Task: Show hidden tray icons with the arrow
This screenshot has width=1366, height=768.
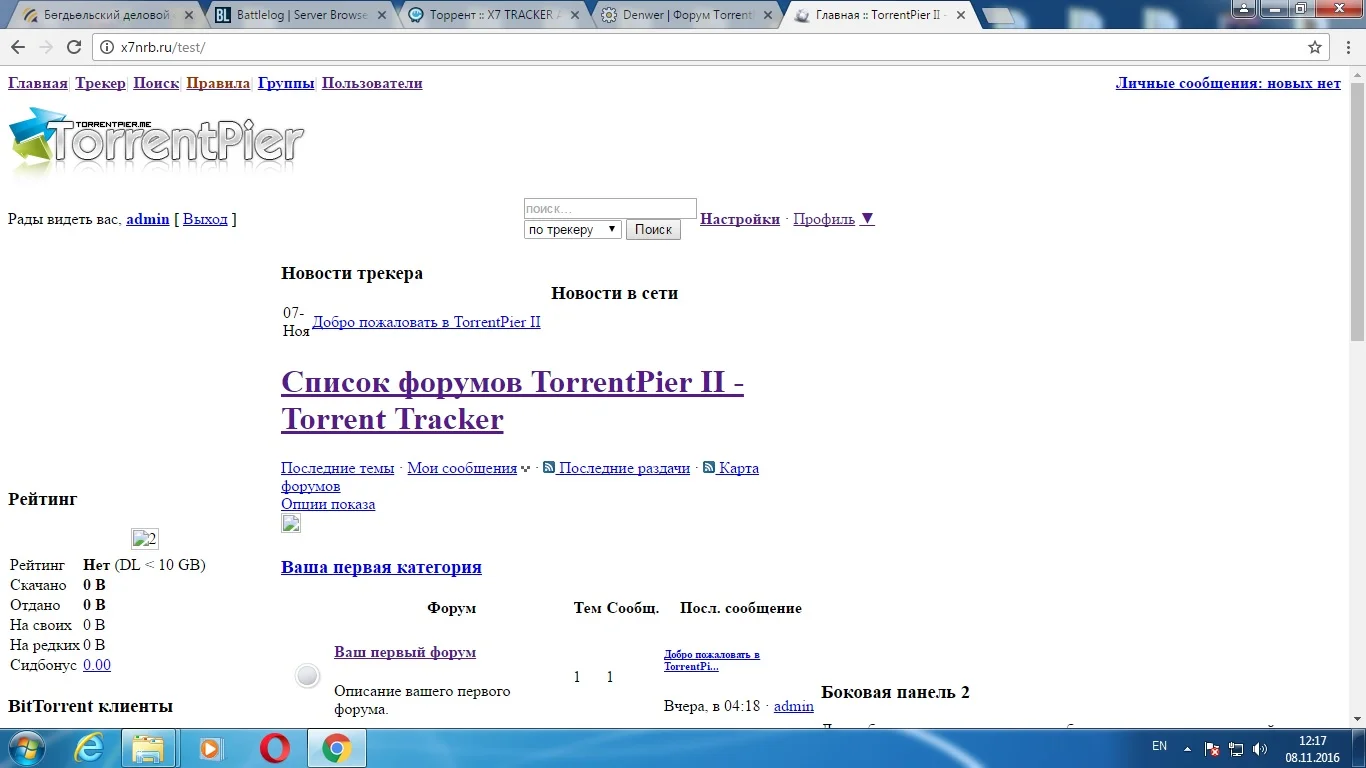Action: tap(1187, 748)
